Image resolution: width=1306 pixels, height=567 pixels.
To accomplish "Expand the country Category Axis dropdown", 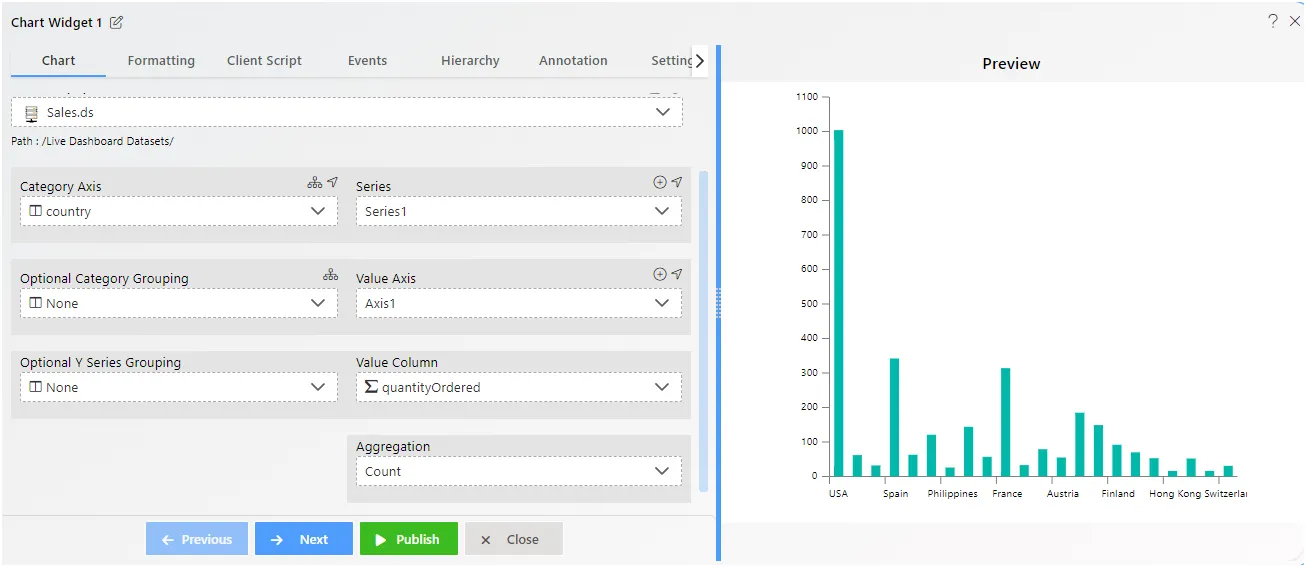I will 179,211.
